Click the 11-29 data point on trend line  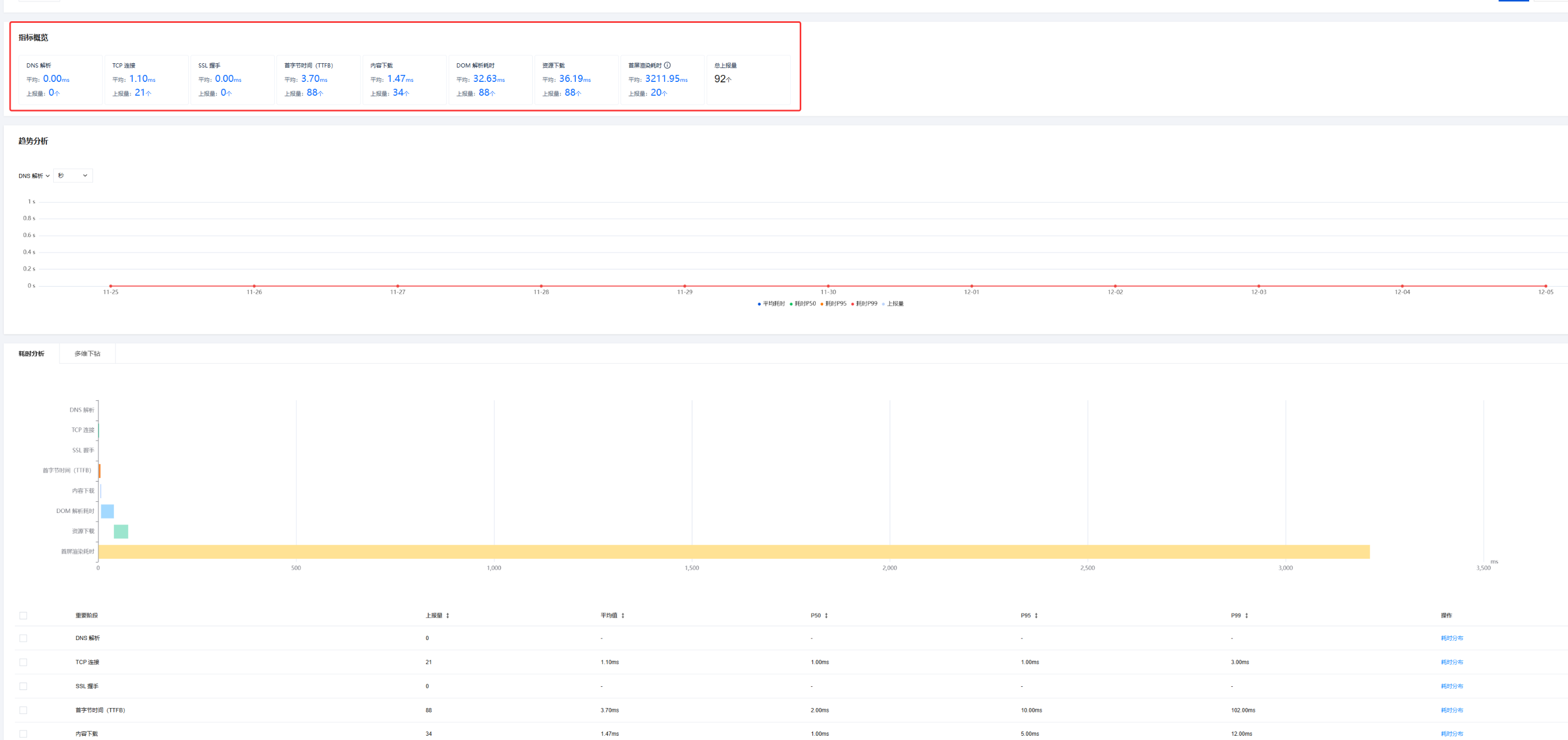pyautogui.click(x=685, y=286)
